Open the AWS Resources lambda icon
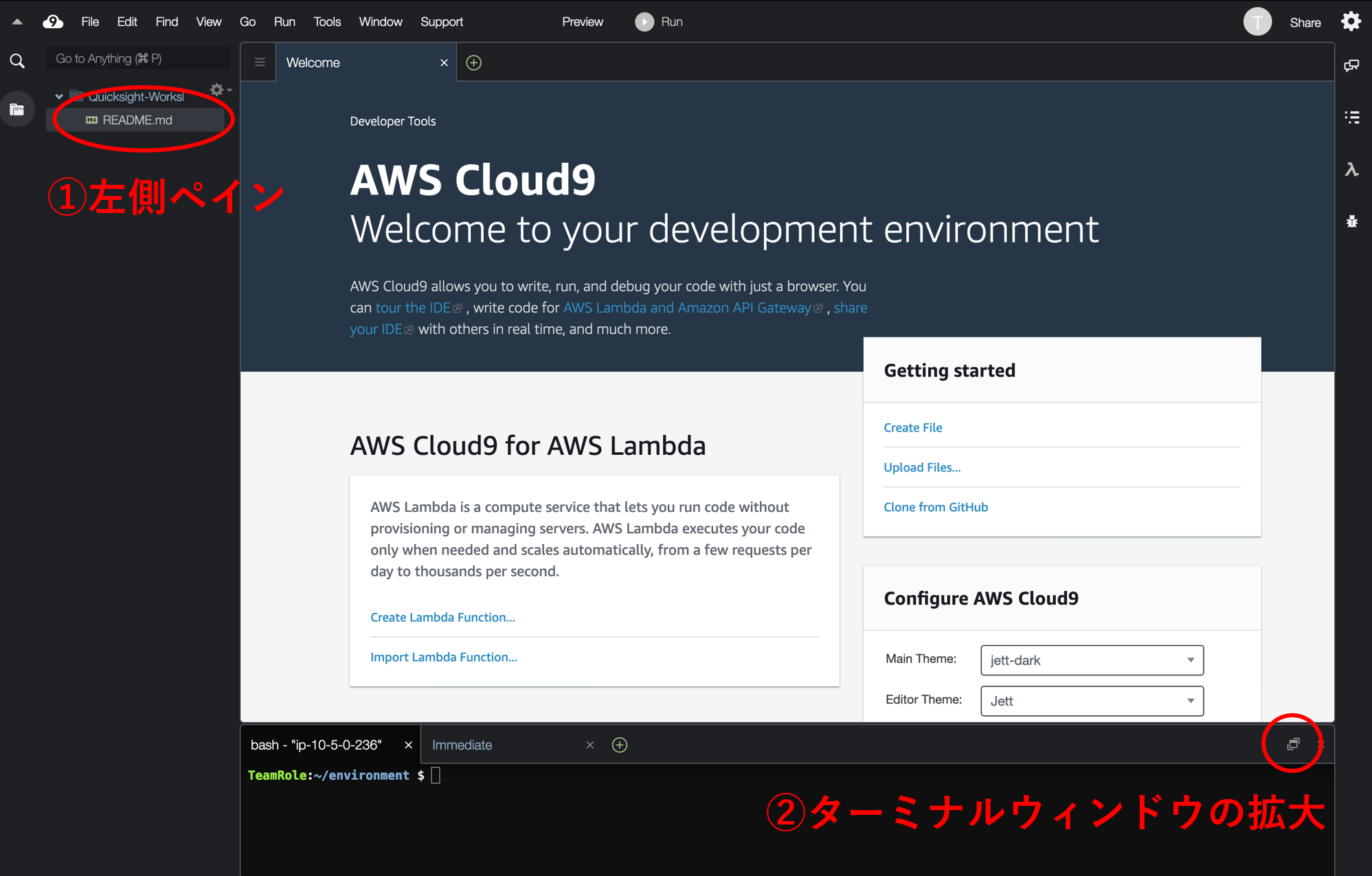 (x=1352, y=169)
